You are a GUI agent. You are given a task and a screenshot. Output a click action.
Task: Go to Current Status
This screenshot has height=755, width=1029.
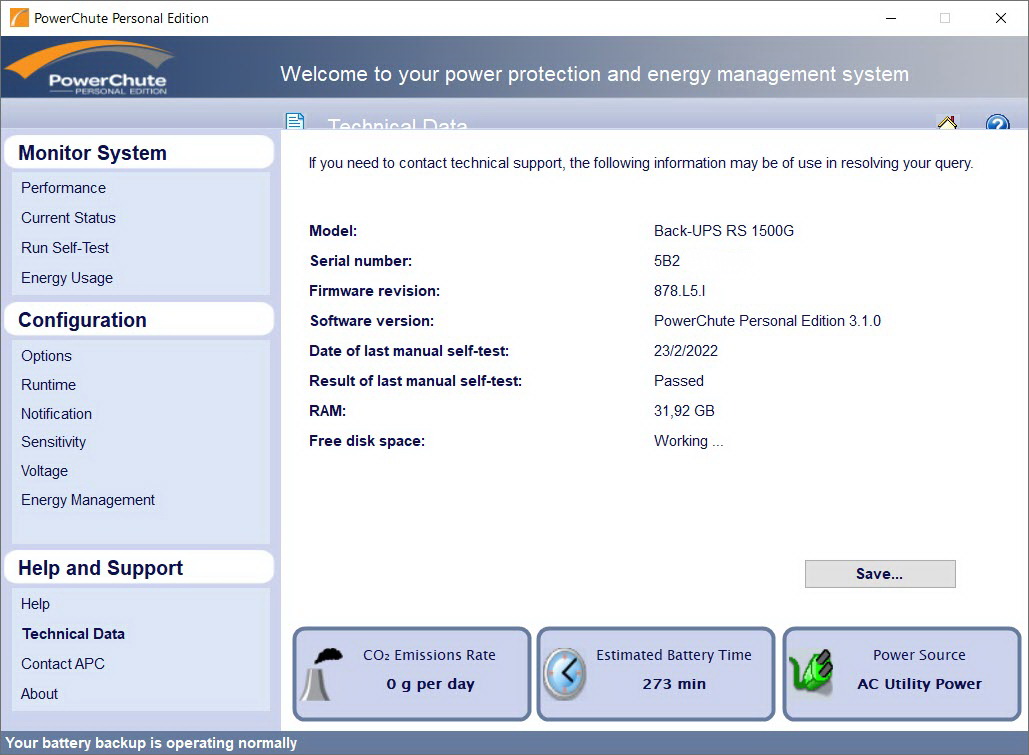[68, 218]
